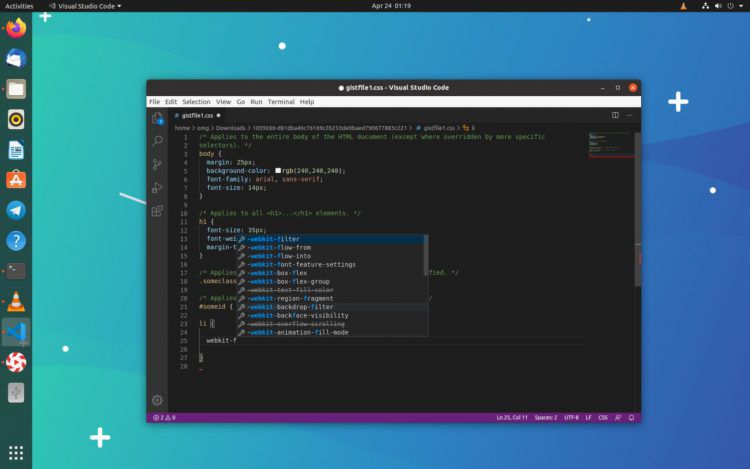
Task: Click the rgb(240,240,240) color swatch
Action: pyautogui.click(x=278, y=171)
